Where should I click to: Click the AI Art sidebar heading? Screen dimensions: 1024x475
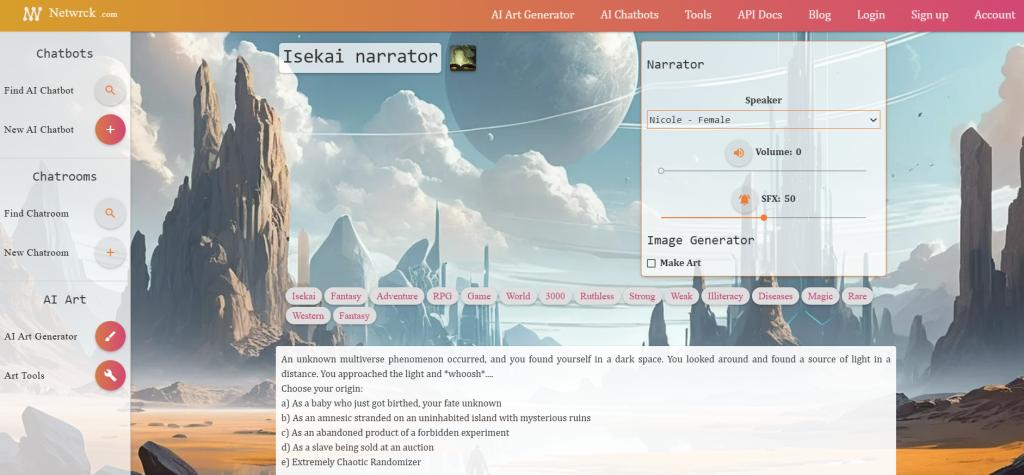[65, 299]
